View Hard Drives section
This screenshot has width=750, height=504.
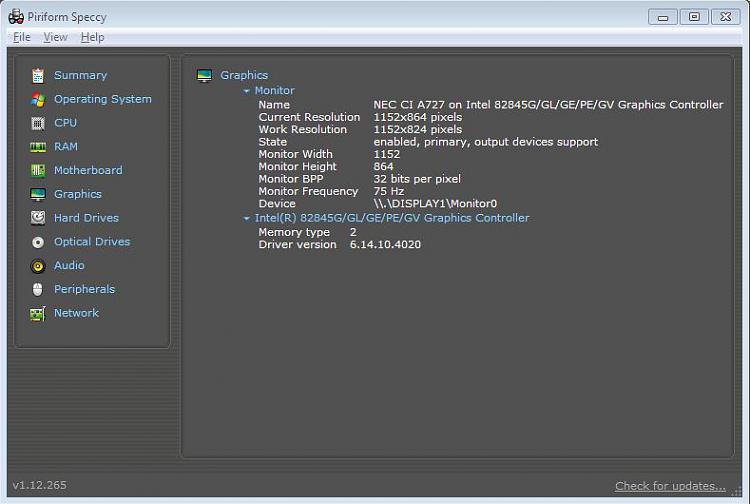[86, 218]
